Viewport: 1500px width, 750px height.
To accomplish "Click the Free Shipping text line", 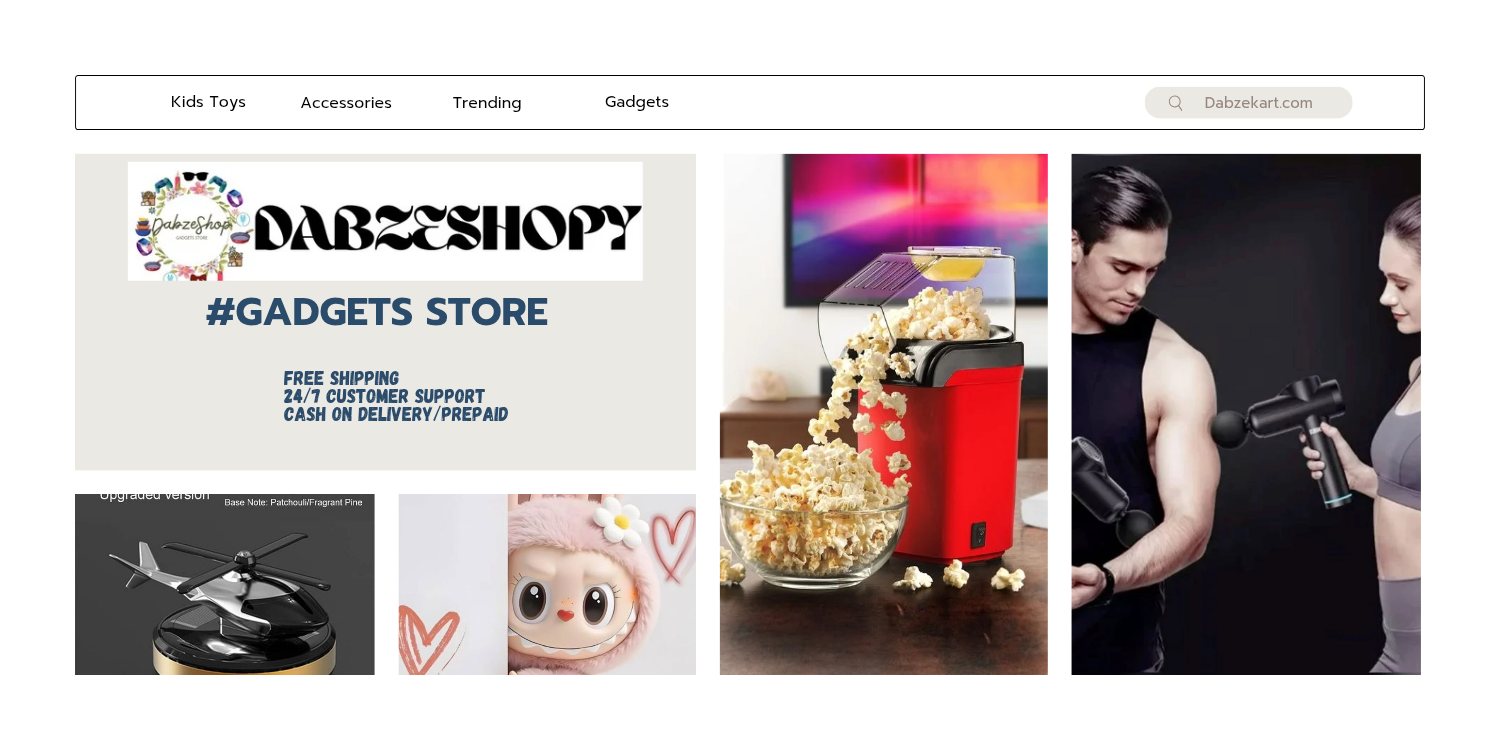I will click(x=341, y=379).
